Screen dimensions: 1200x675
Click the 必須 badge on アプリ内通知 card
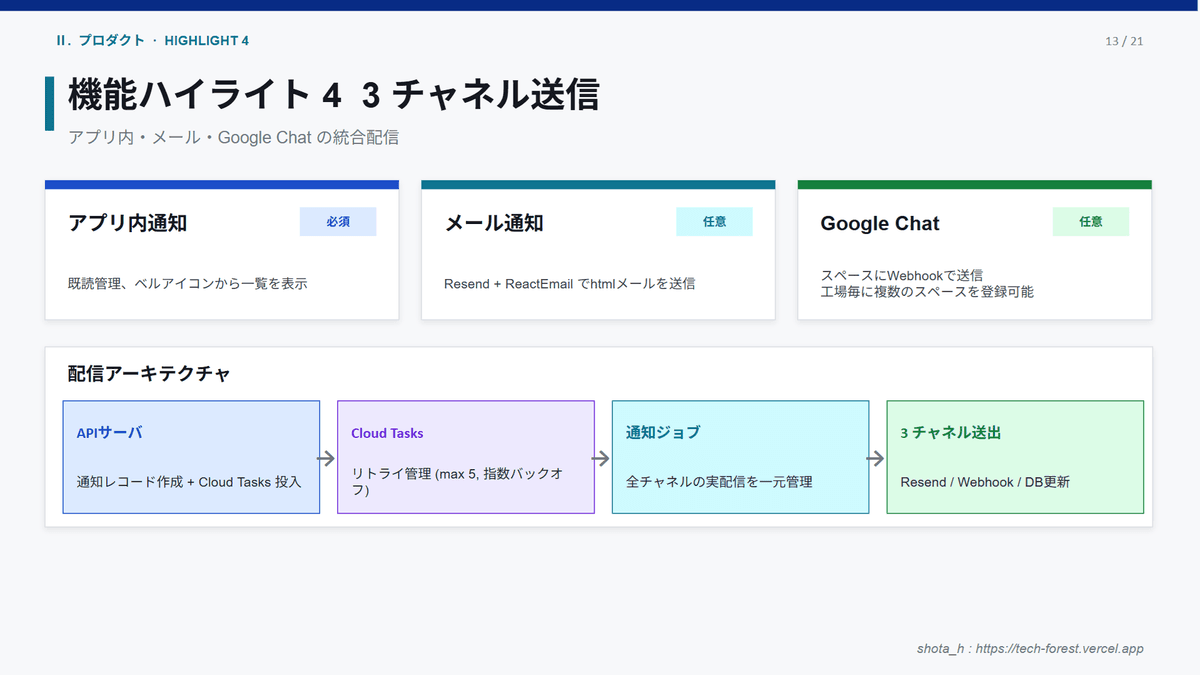338,221
